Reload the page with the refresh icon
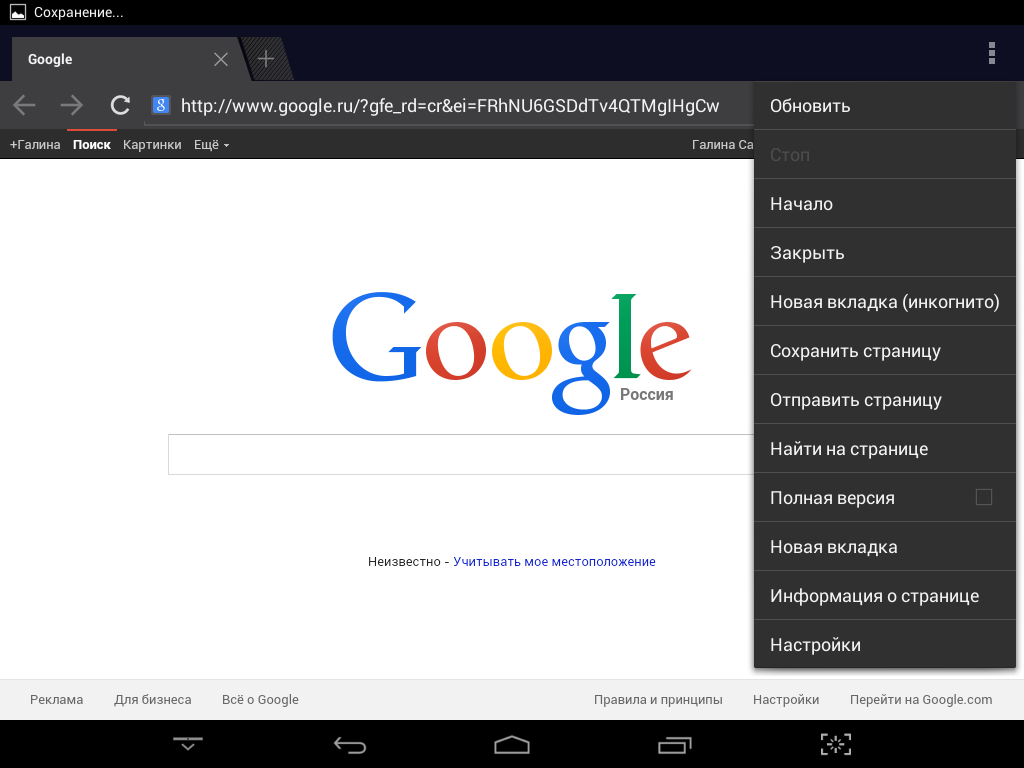Viewport: 1024px width, 768px height. 120,105
